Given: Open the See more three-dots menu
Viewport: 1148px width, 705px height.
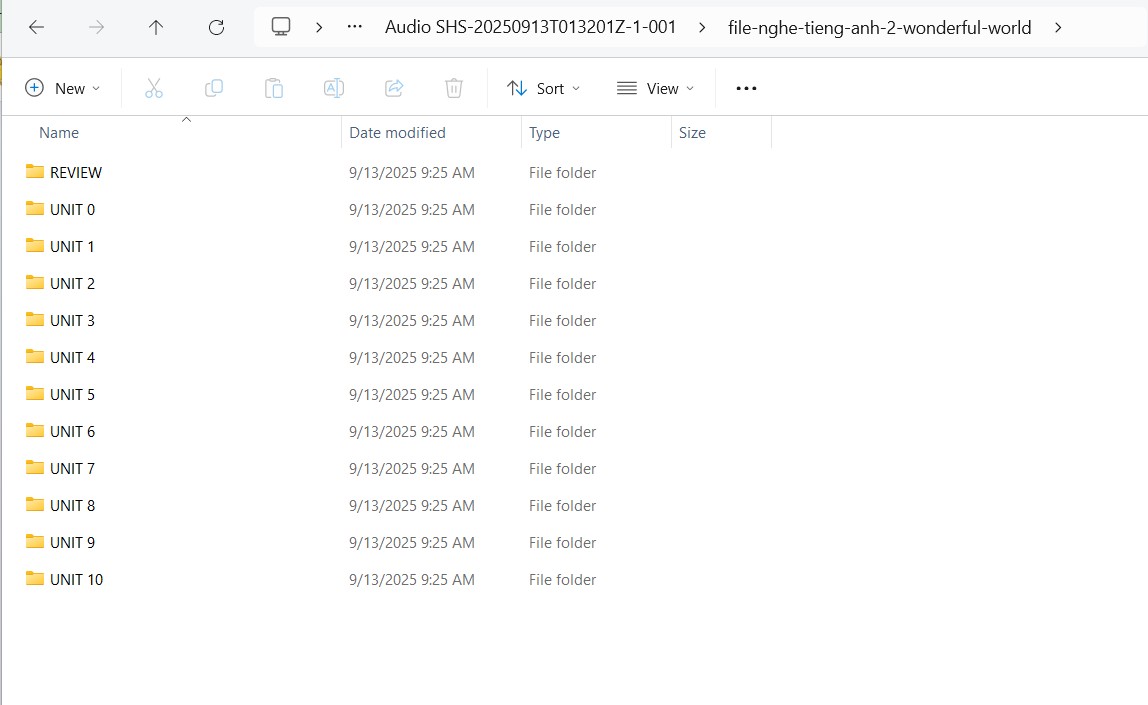Looking at the screenshot, I should pos(746,89).
